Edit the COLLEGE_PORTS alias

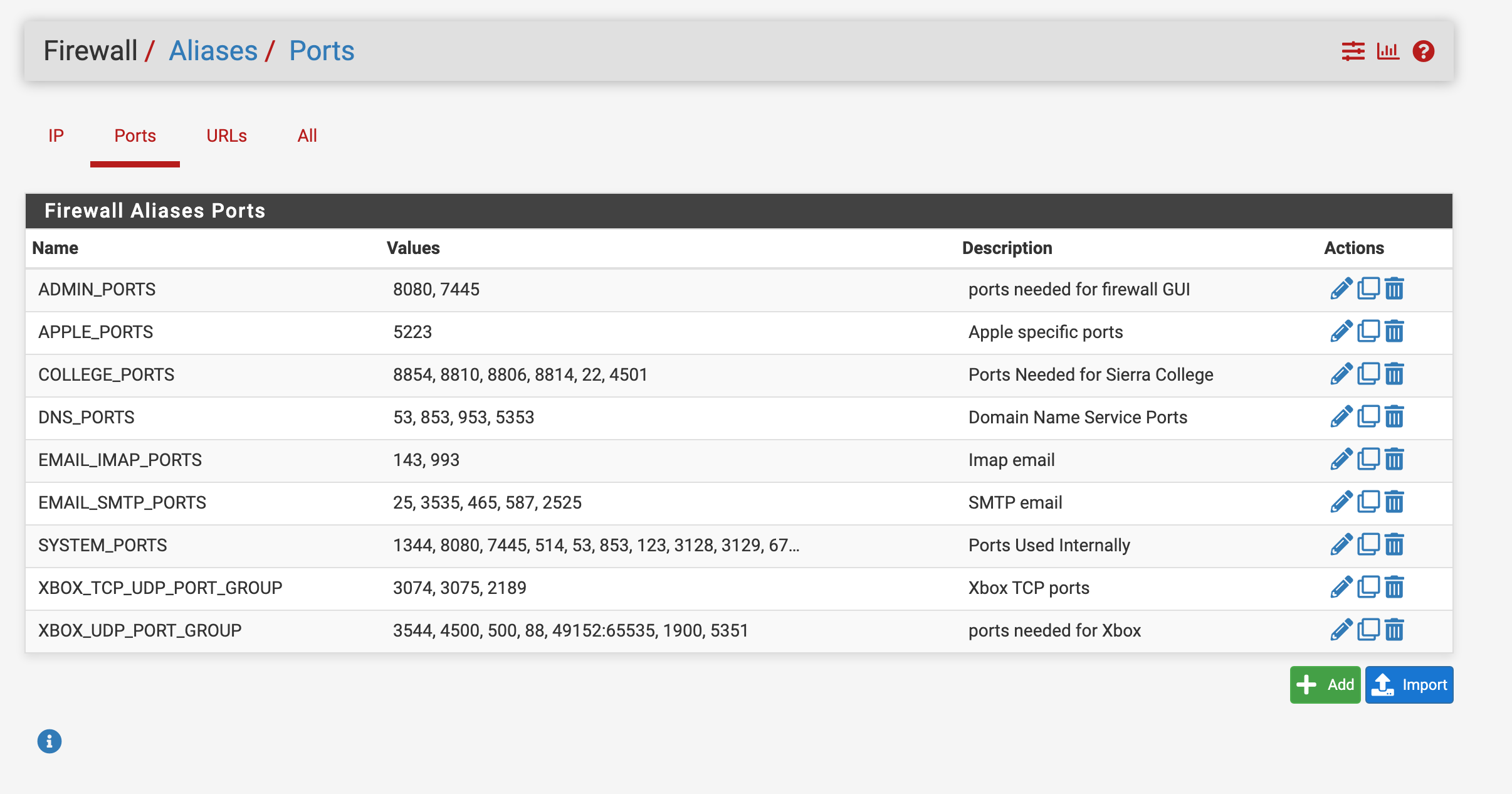(1341, 374)
